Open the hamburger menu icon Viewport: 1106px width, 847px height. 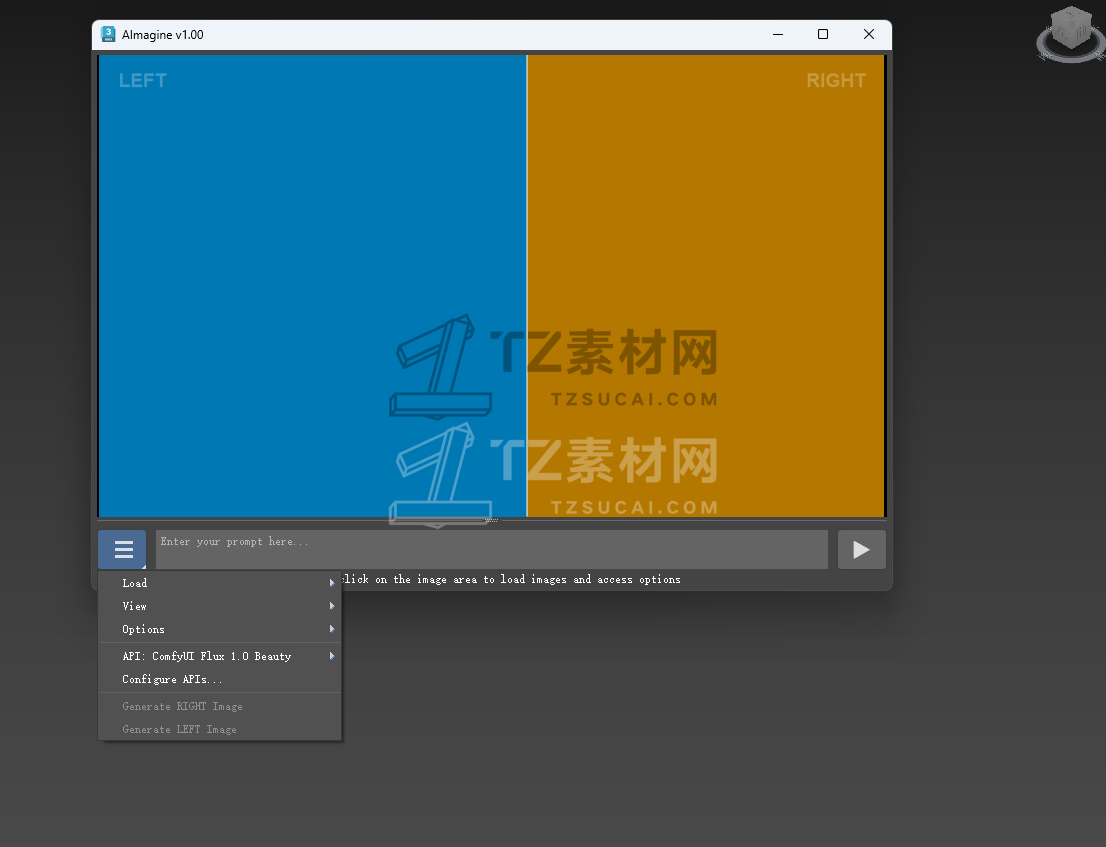[121, 549]
